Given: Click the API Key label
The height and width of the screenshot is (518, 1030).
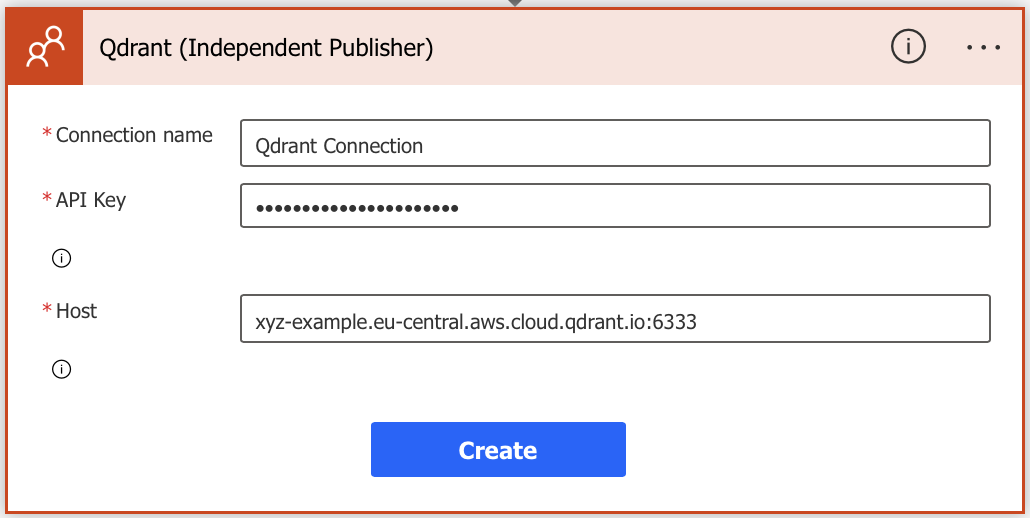Looking at the screenshot, I should tap(91, 200).
